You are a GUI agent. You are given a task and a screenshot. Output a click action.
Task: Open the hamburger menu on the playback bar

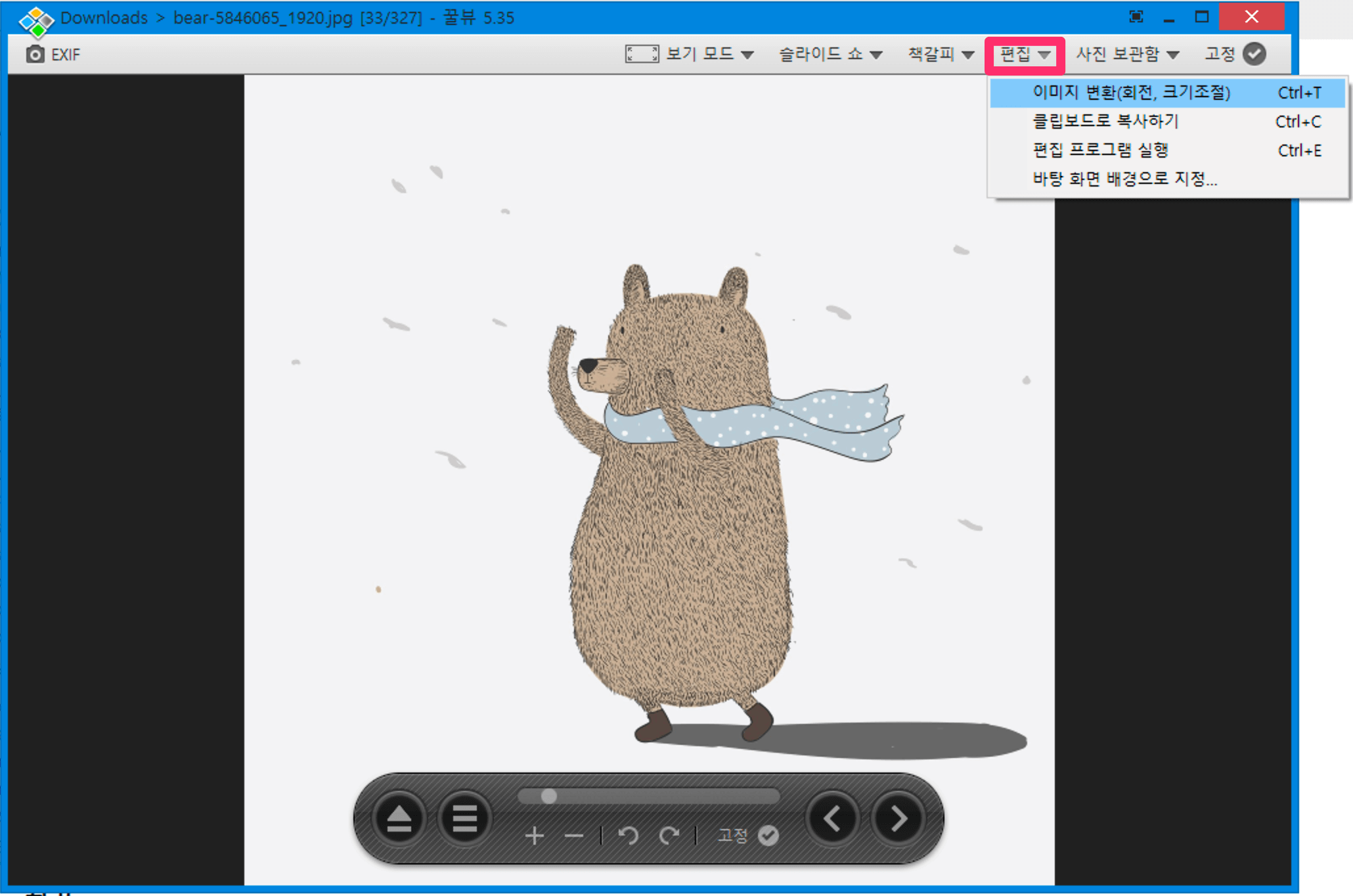[x=464, y=818]
